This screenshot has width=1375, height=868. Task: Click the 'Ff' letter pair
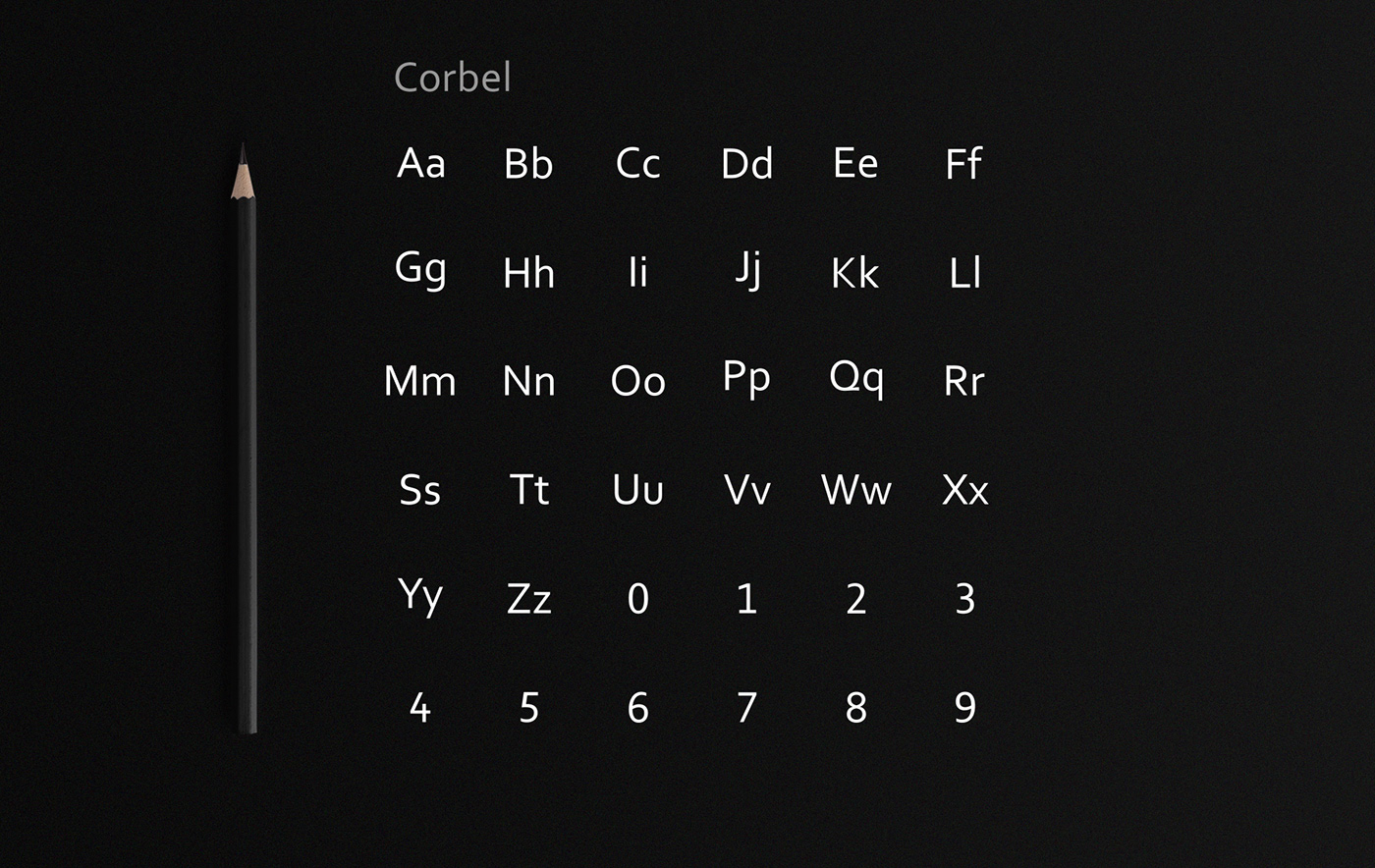963,164
